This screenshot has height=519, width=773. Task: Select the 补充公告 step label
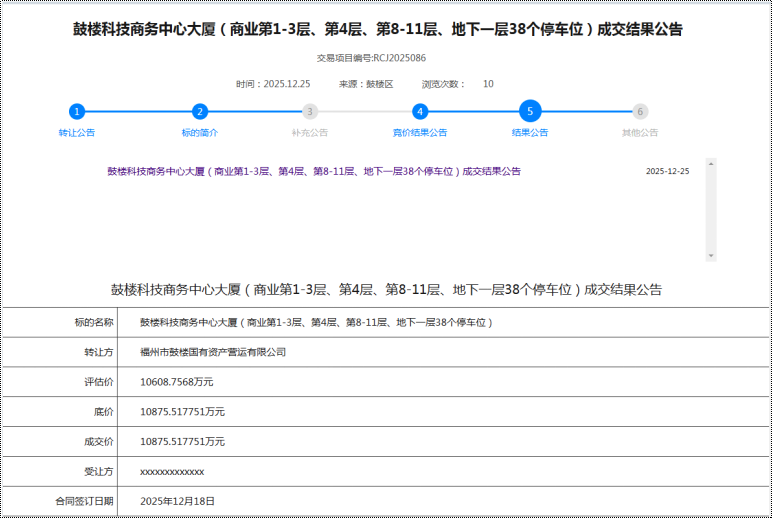[x=310, y=133]
